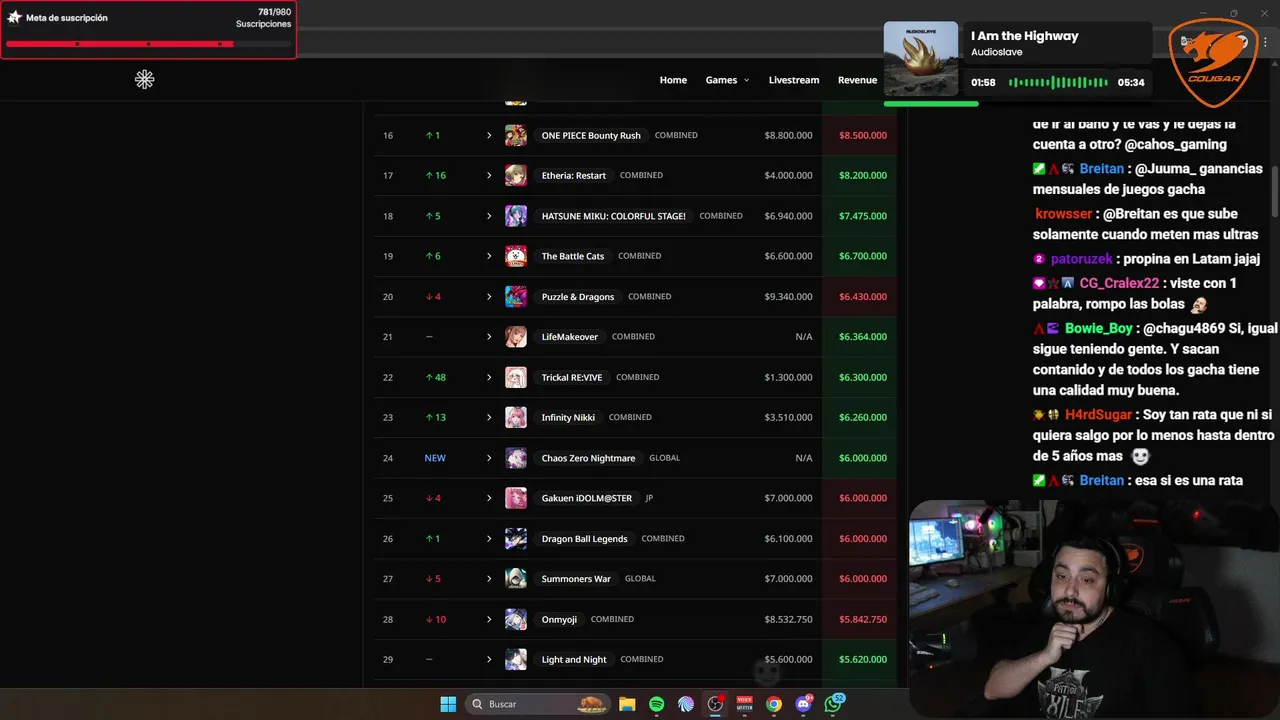1280x720 pixels.
Task: Go to the Livestream page
Action: tap(794, 80)
